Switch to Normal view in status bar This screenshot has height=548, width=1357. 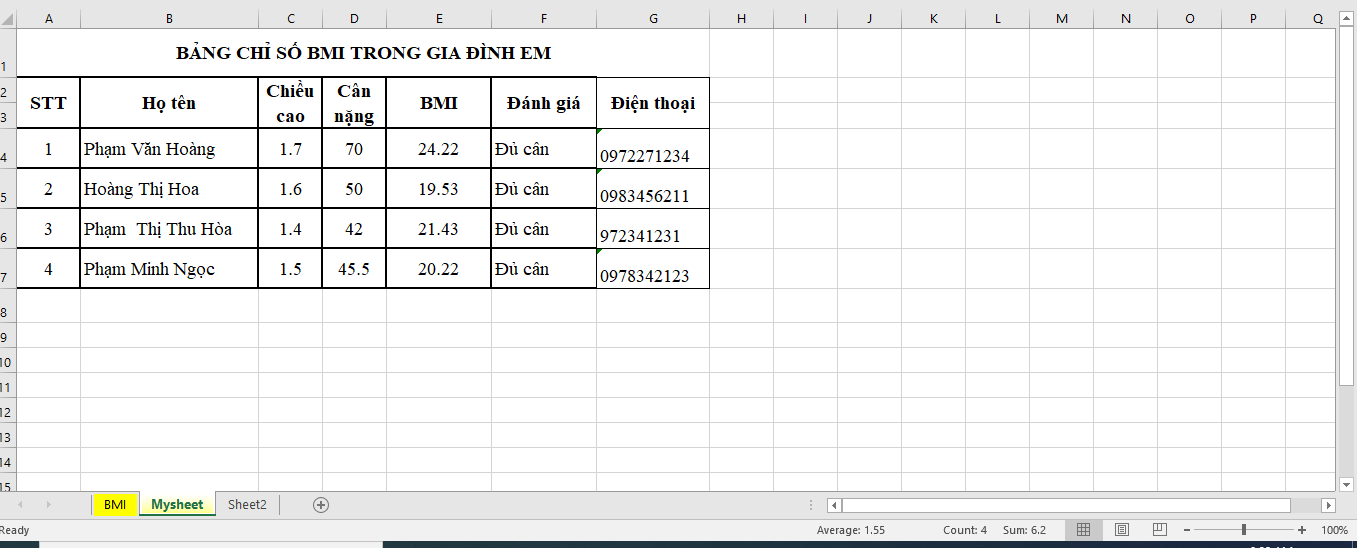(x=1084, y=529)
